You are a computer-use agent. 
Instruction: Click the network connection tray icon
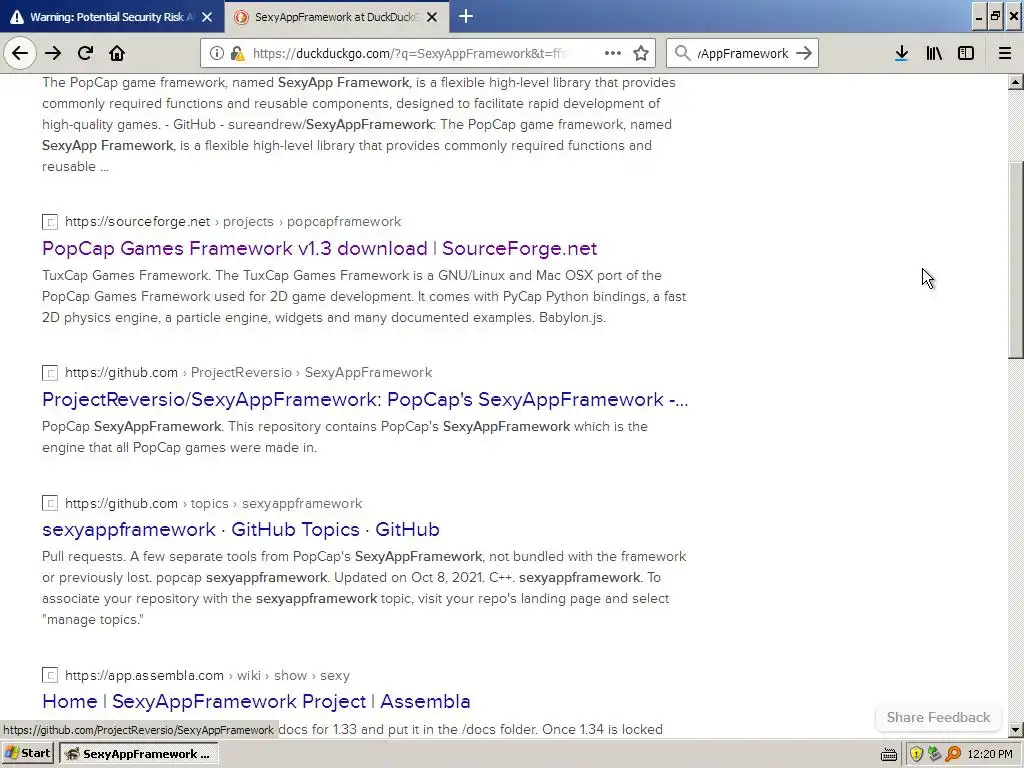[935, 754]
